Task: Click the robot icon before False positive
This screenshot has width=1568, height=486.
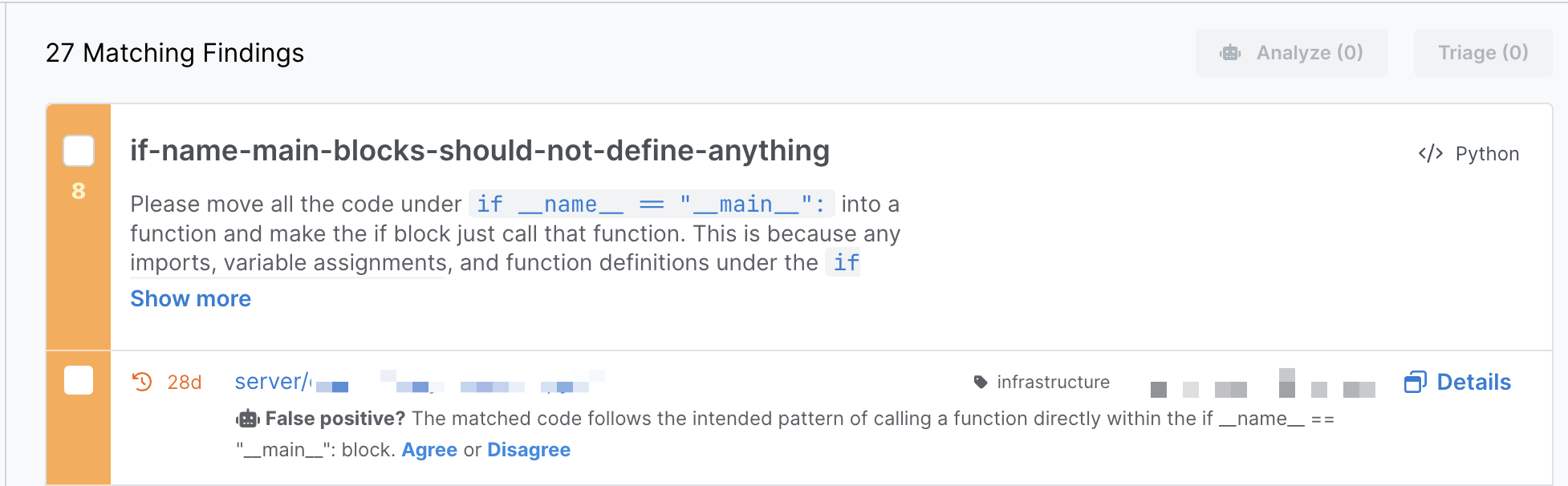Action: click(x=248, y=419)
